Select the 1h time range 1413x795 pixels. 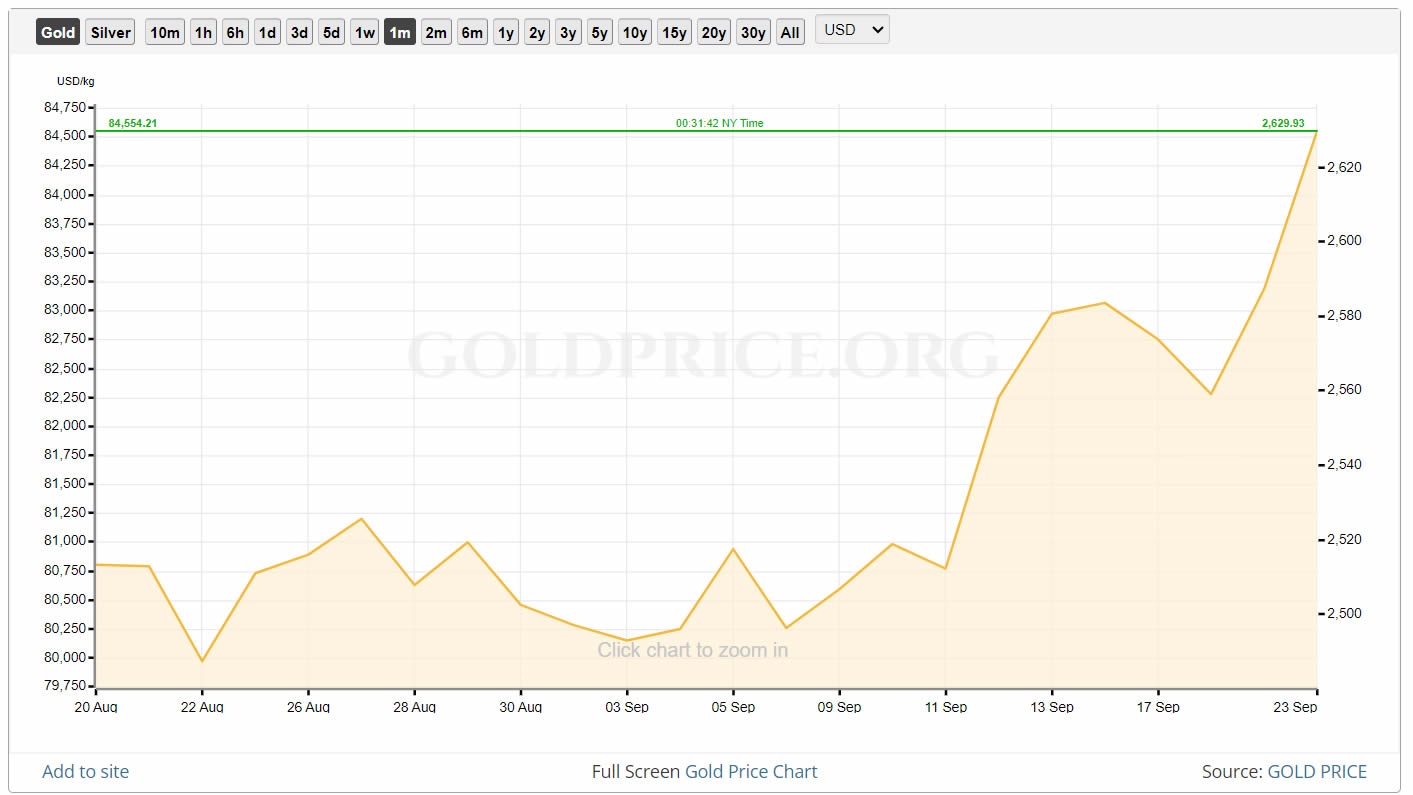pyautogui.click(x=203, y=33)
